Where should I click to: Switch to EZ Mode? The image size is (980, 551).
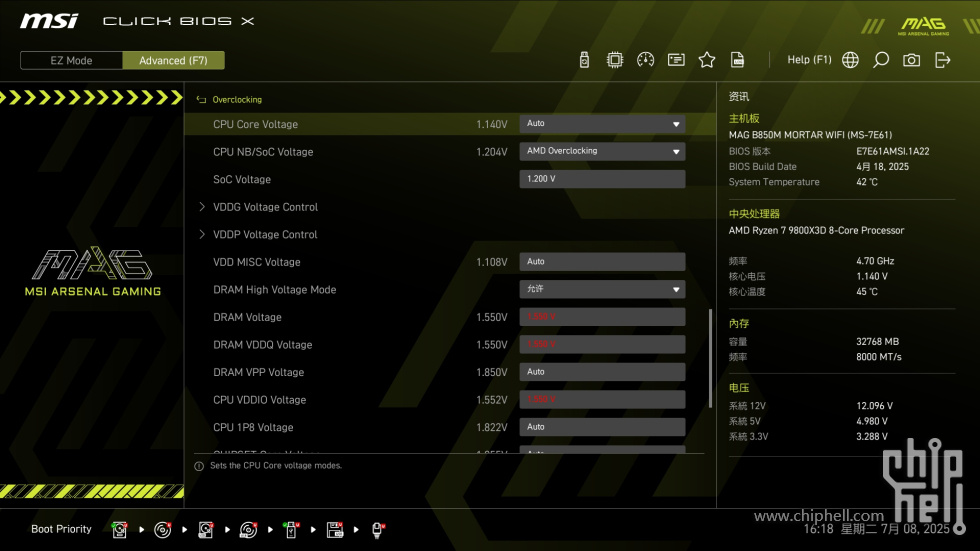(71, 61)
